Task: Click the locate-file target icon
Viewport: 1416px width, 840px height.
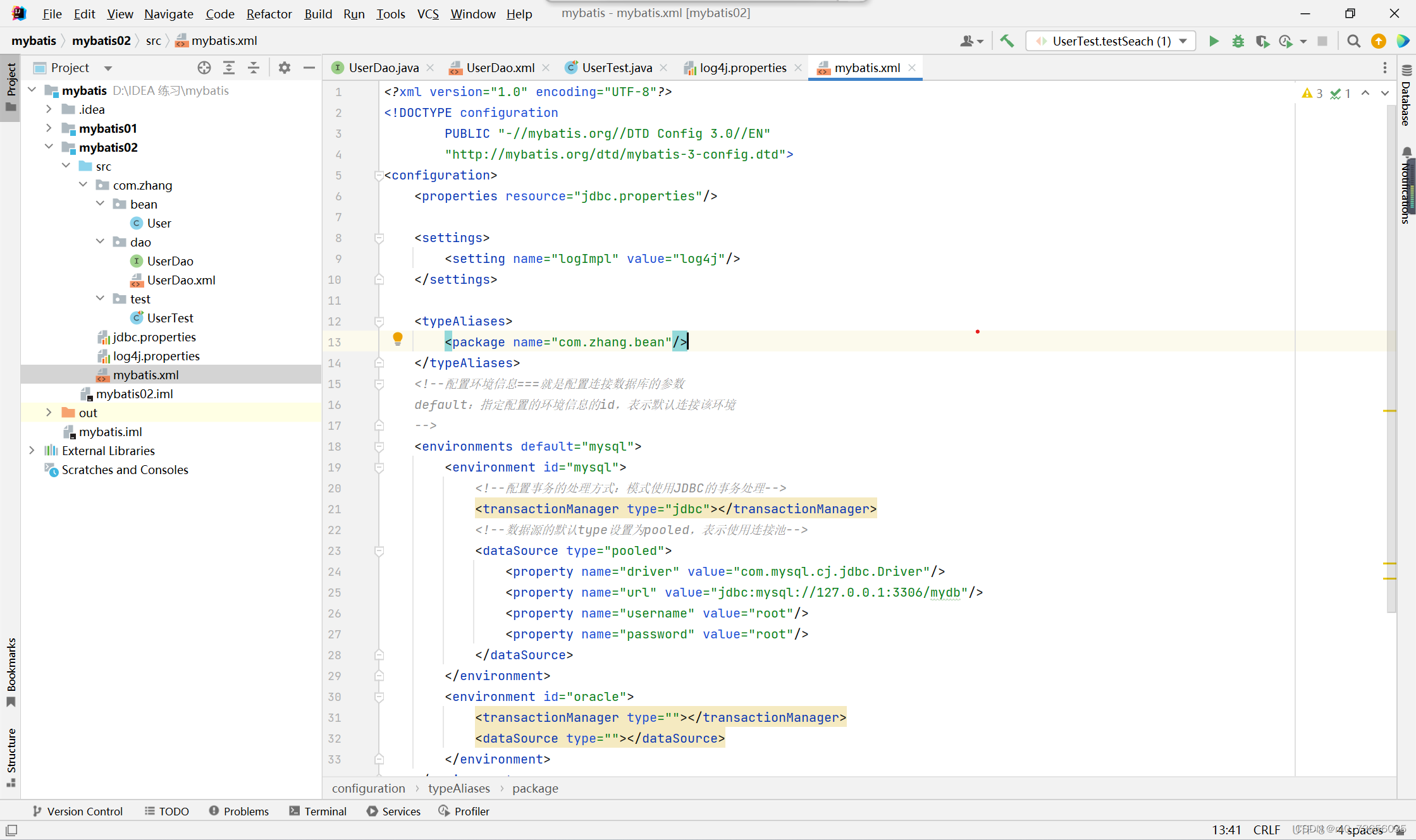Action: [204, 68]
